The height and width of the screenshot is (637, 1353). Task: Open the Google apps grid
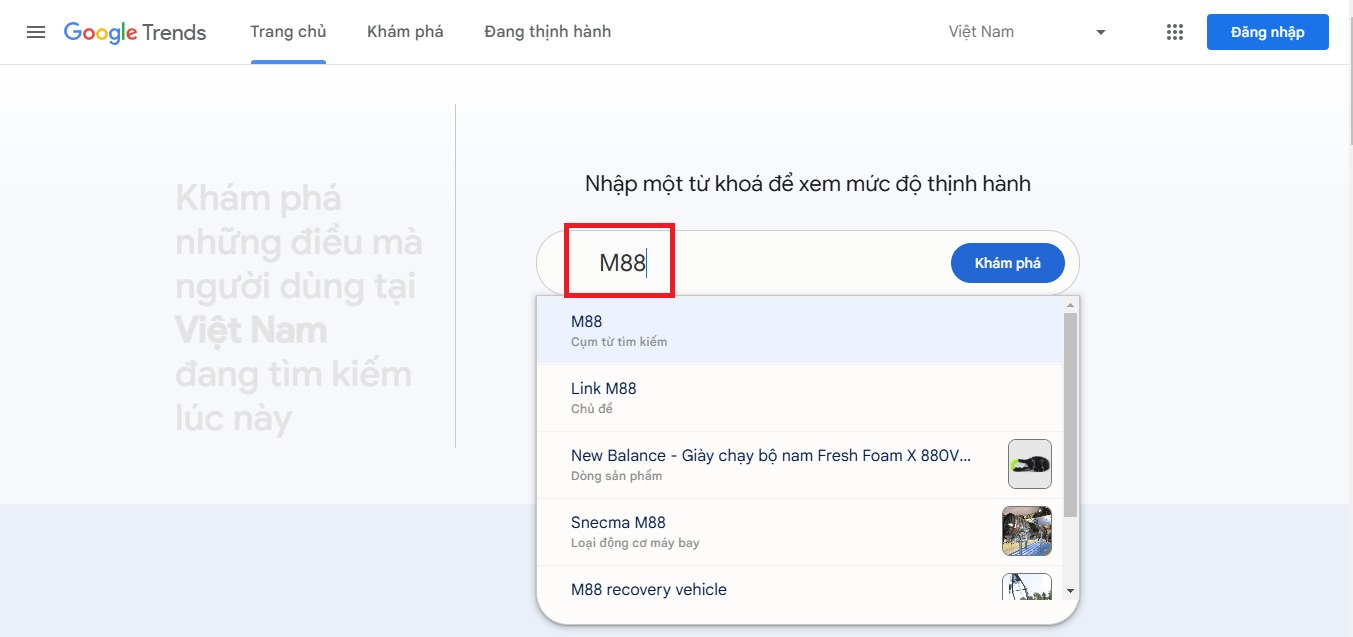pyautogui.click(x=1175, y=32)
